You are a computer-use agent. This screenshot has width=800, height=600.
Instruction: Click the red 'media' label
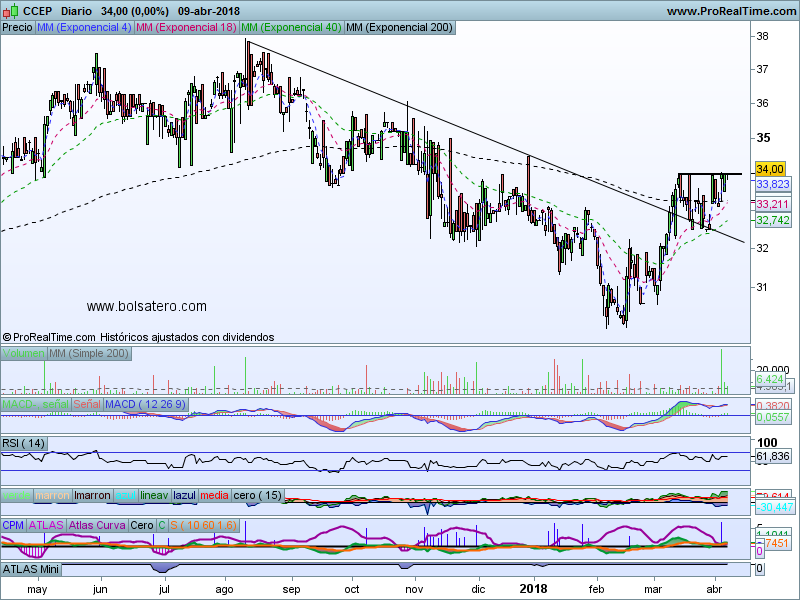214,495
